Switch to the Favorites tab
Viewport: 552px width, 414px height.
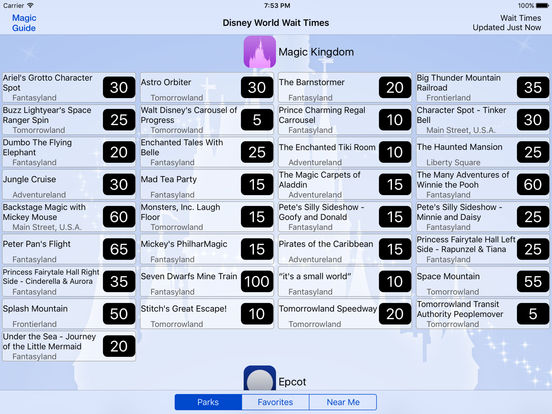click(x=275, y=402)
